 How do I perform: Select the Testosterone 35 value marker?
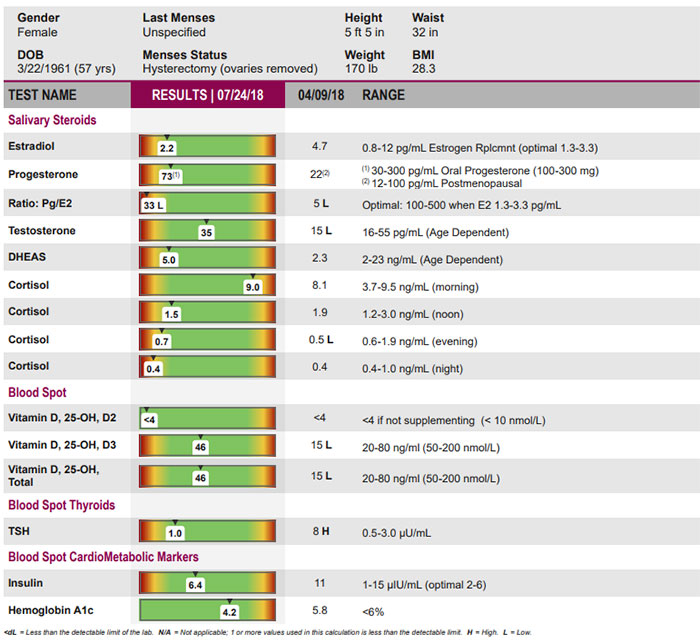(x=206, y=232)
